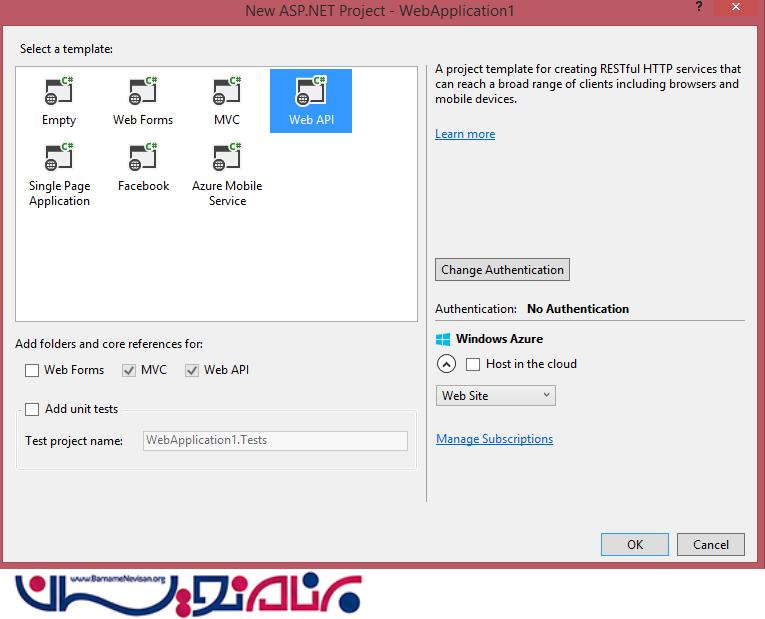Select the Facebook template icon
The width and height of the screenshot is (765, 619).
coord(143,157)
